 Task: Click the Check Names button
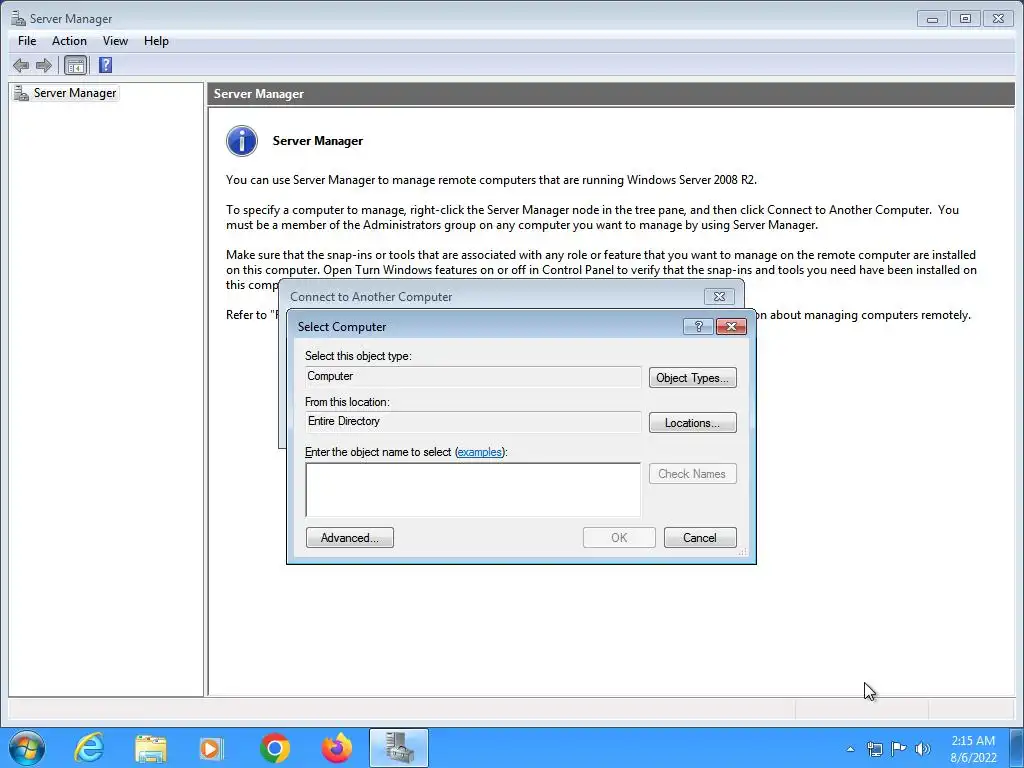coord(692,473)
